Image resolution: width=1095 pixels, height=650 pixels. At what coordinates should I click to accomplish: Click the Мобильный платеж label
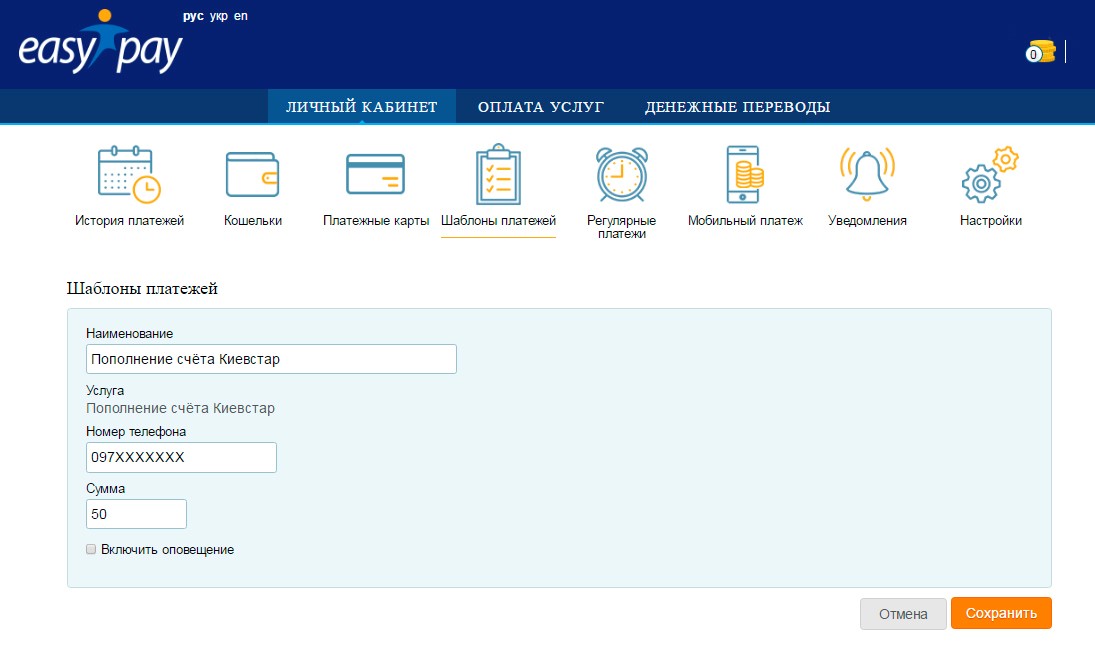tap(745, 221)
